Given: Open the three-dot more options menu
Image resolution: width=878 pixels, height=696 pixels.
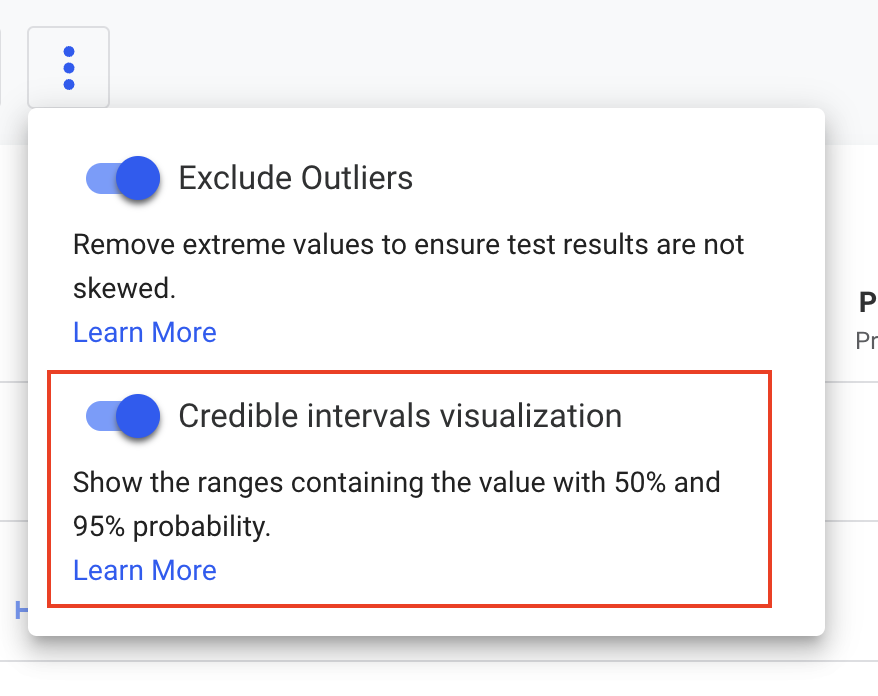Looking at the screenshot, I should tap(68, 67).
